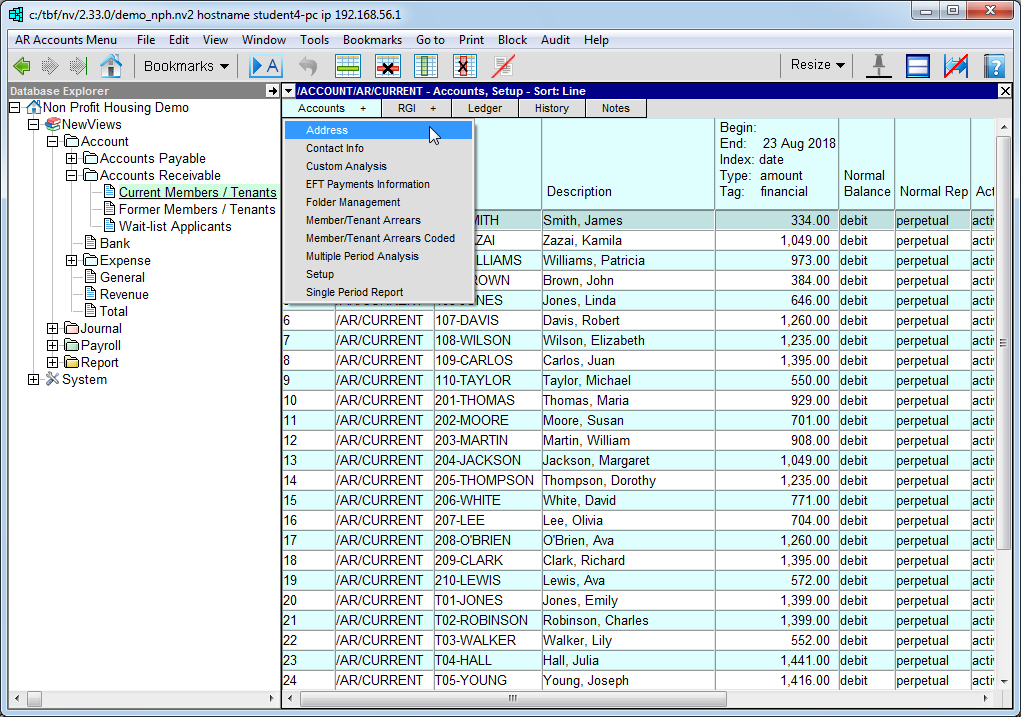
Task: Switch to the Ledger tab
Action: tap(485, 108)
